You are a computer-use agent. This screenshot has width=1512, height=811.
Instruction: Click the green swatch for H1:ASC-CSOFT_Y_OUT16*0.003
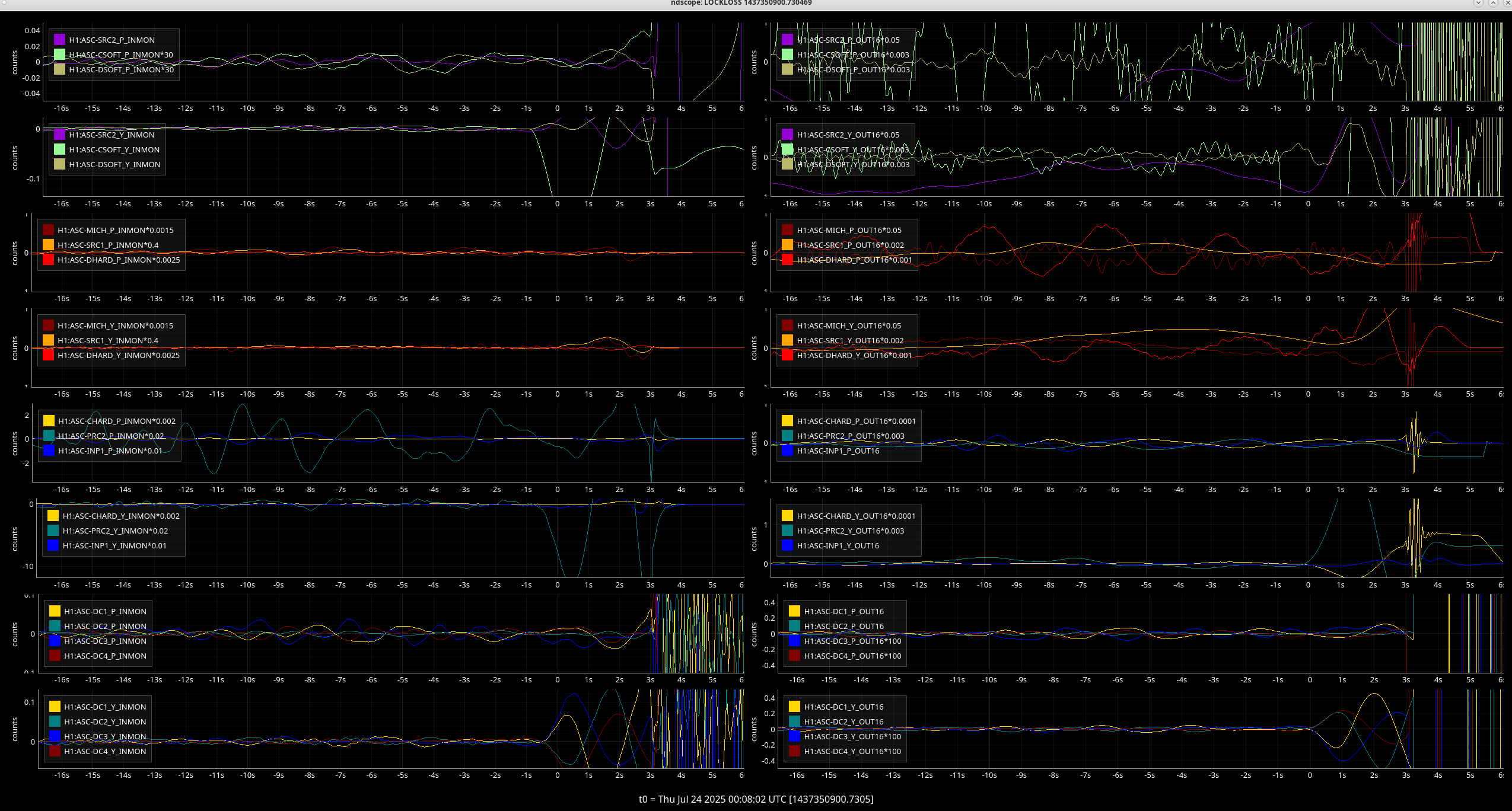pyautogui.click(x=787, y=149)
